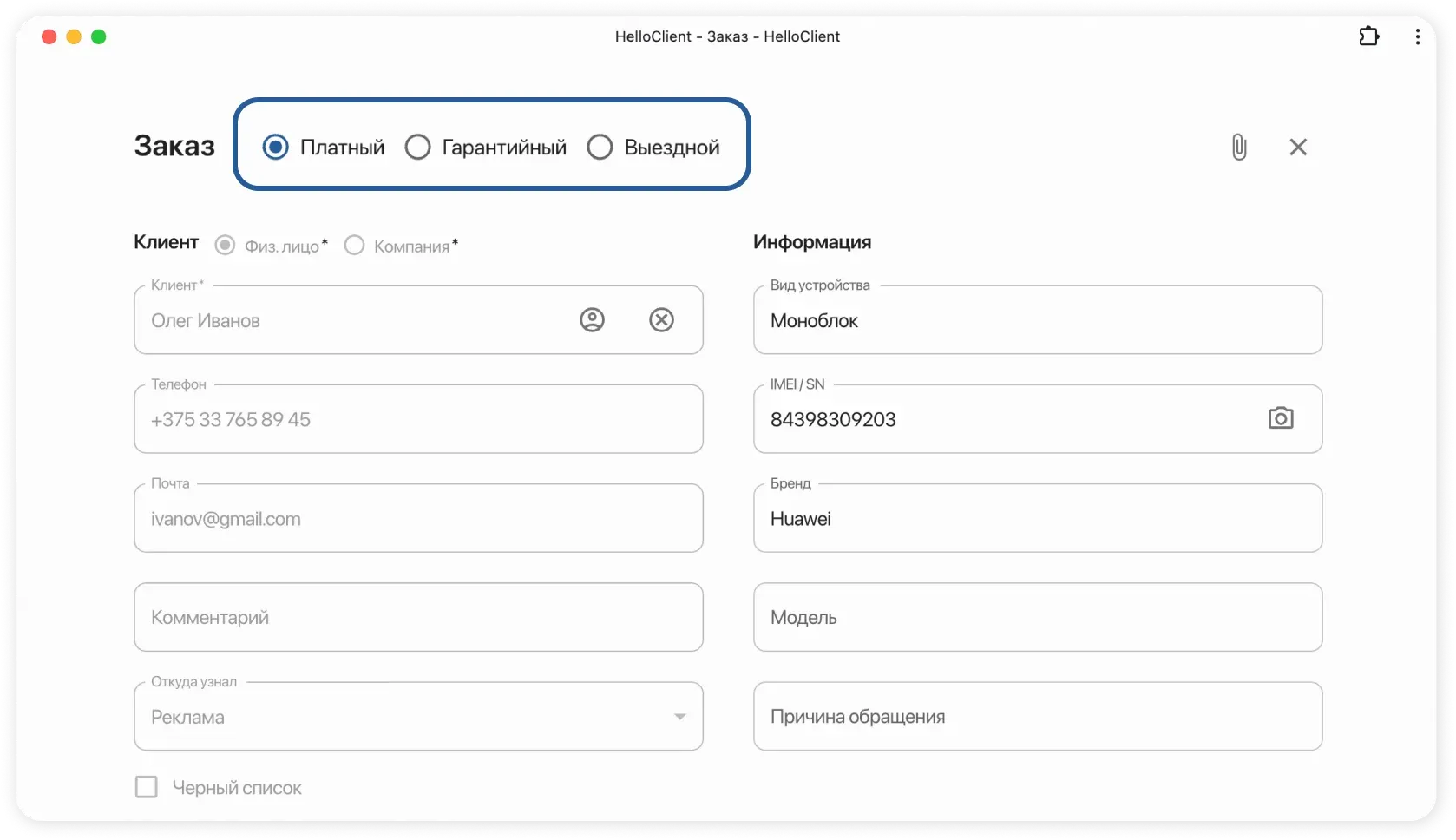Screen dimensions: 1456x840
Task: Select Компания as client type
Action: pos(355,246)
